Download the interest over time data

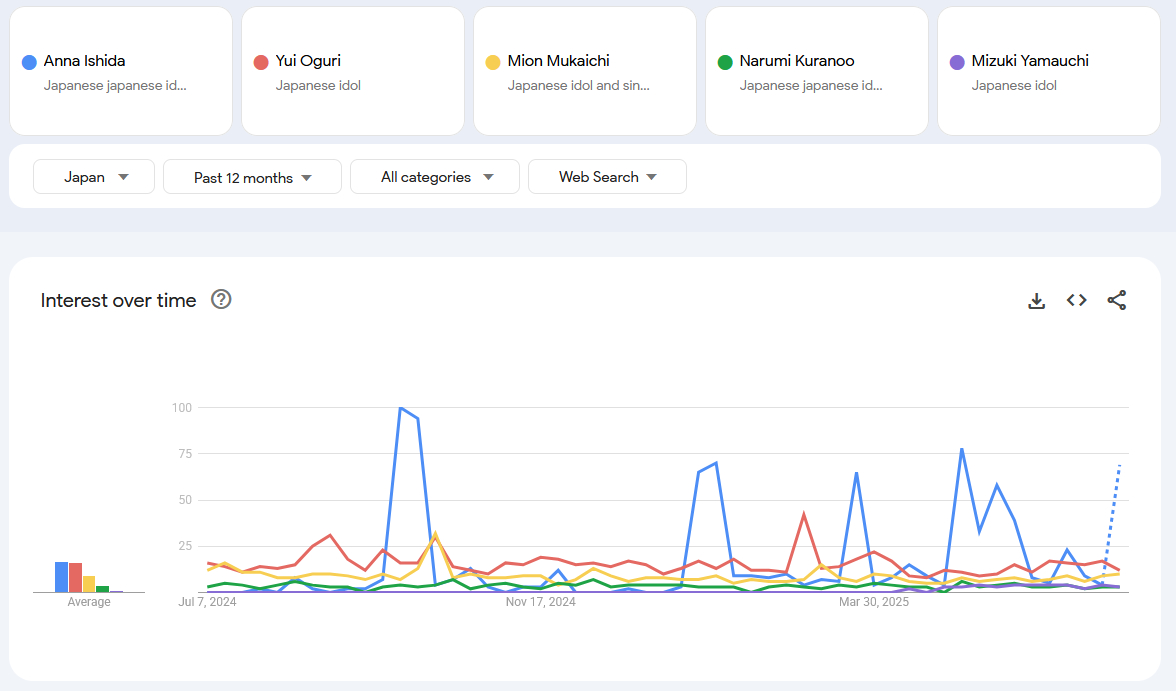[1036, 301]
